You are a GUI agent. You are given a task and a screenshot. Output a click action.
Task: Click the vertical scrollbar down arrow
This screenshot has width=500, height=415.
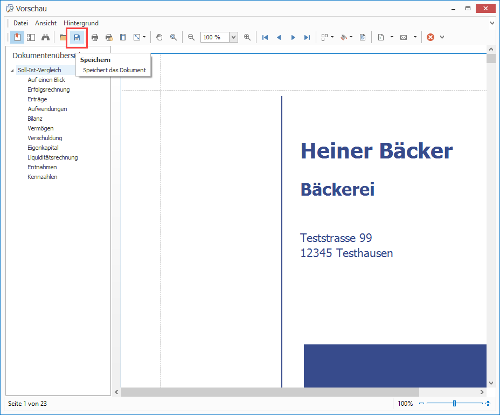point(491,383)
